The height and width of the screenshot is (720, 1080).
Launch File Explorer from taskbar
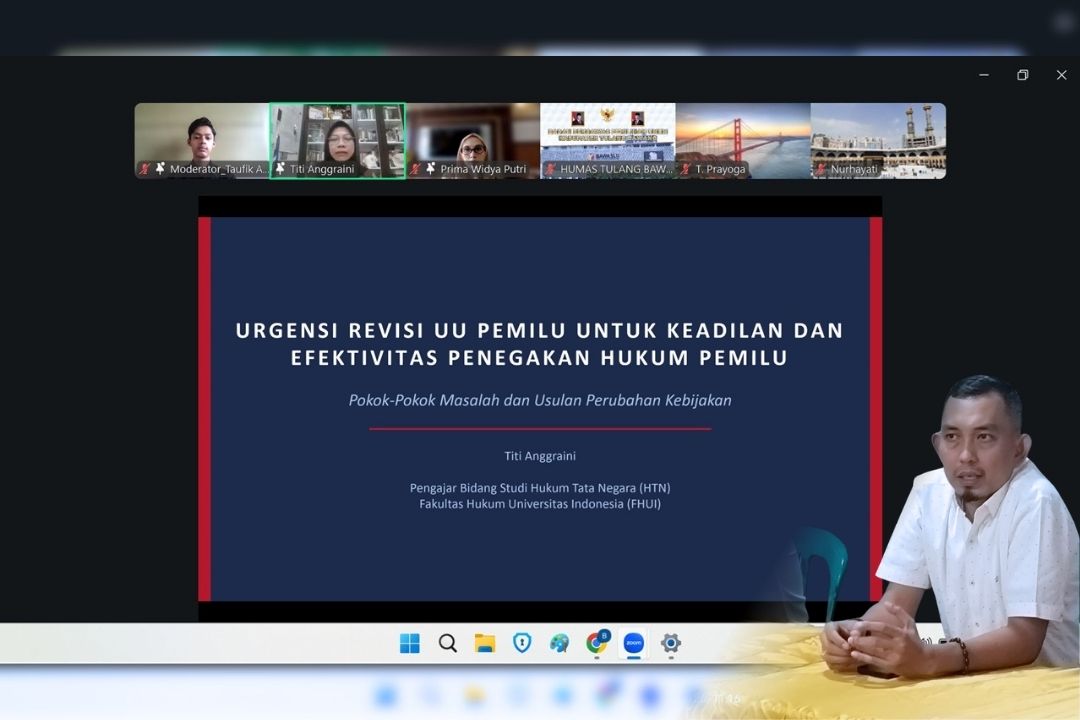click(x=485, y=643)
